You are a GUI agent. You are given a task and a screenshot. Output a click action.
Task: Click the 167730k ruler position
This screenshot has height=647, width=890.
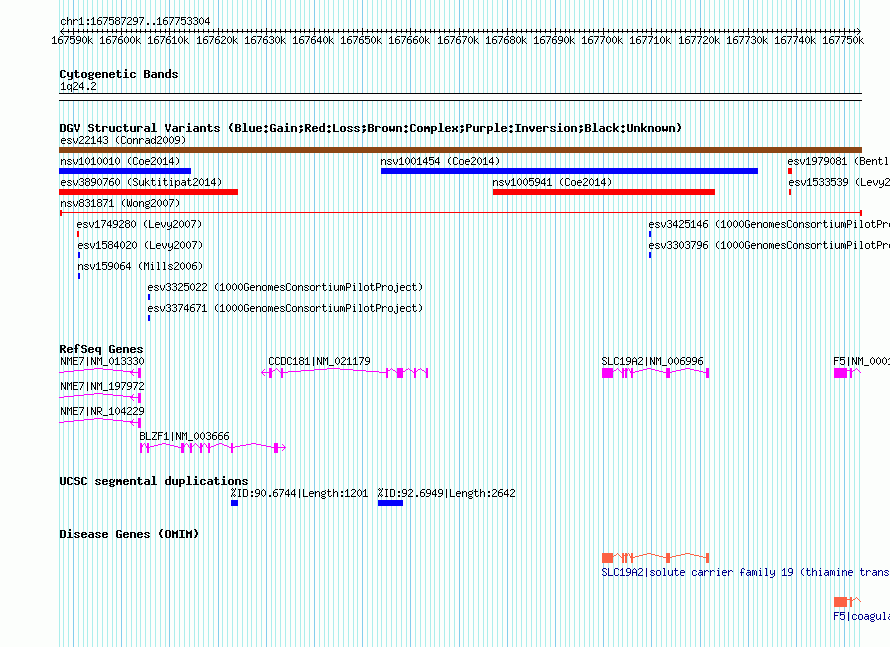coord(746,40)
